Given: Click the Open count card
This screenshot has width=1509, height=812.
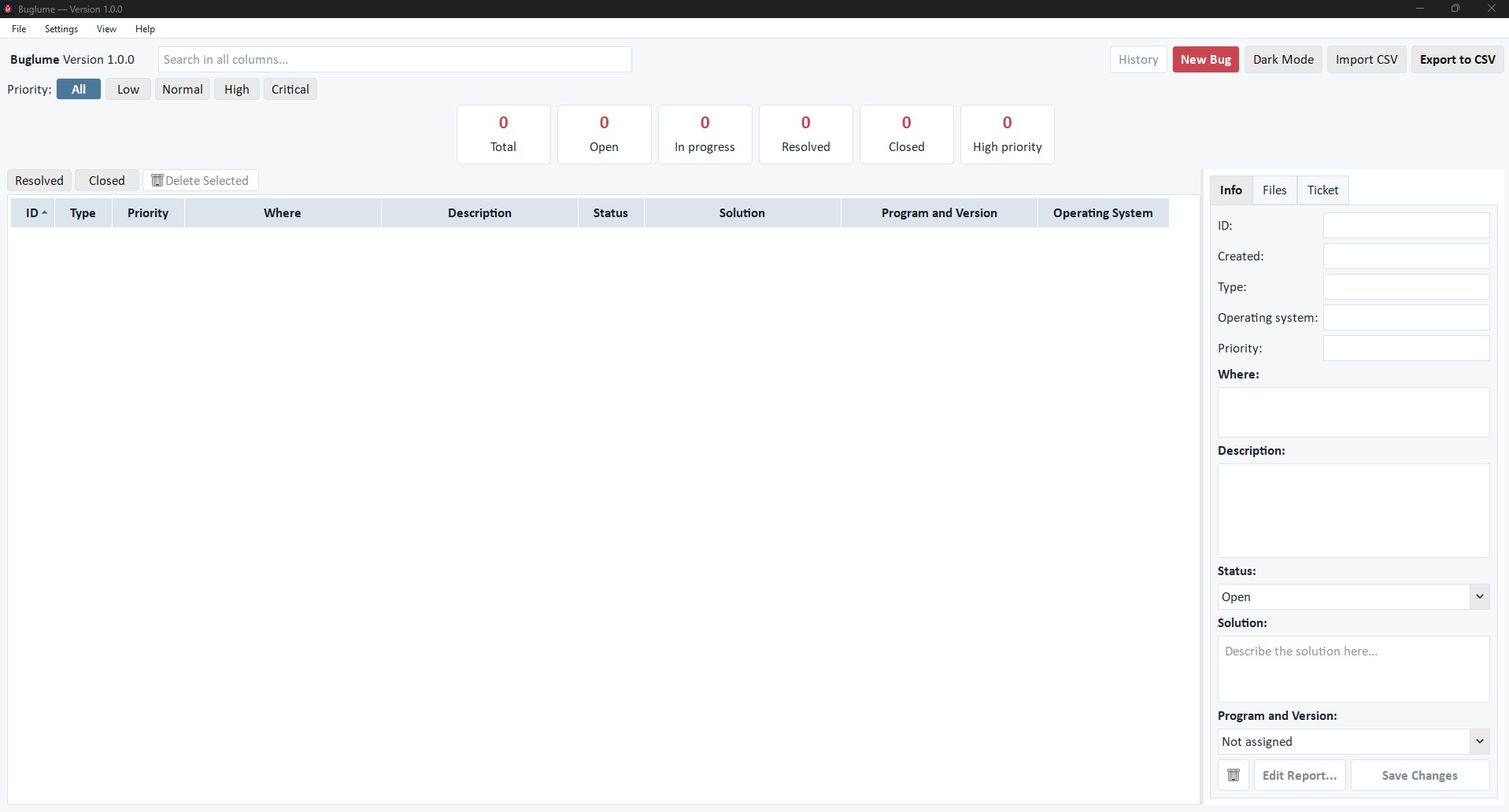Looking at the screenshot, I should pyautogui.click(x=605, y=135).
